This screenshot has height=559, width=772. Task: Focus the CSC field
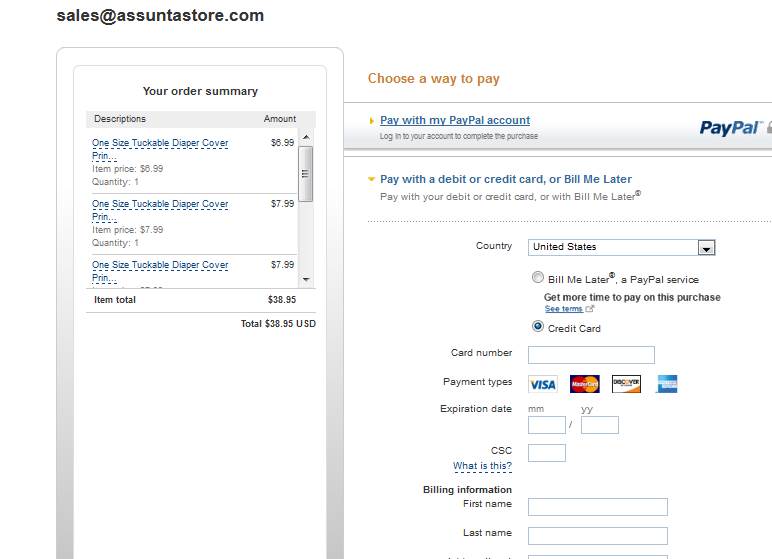coord(547,453)
